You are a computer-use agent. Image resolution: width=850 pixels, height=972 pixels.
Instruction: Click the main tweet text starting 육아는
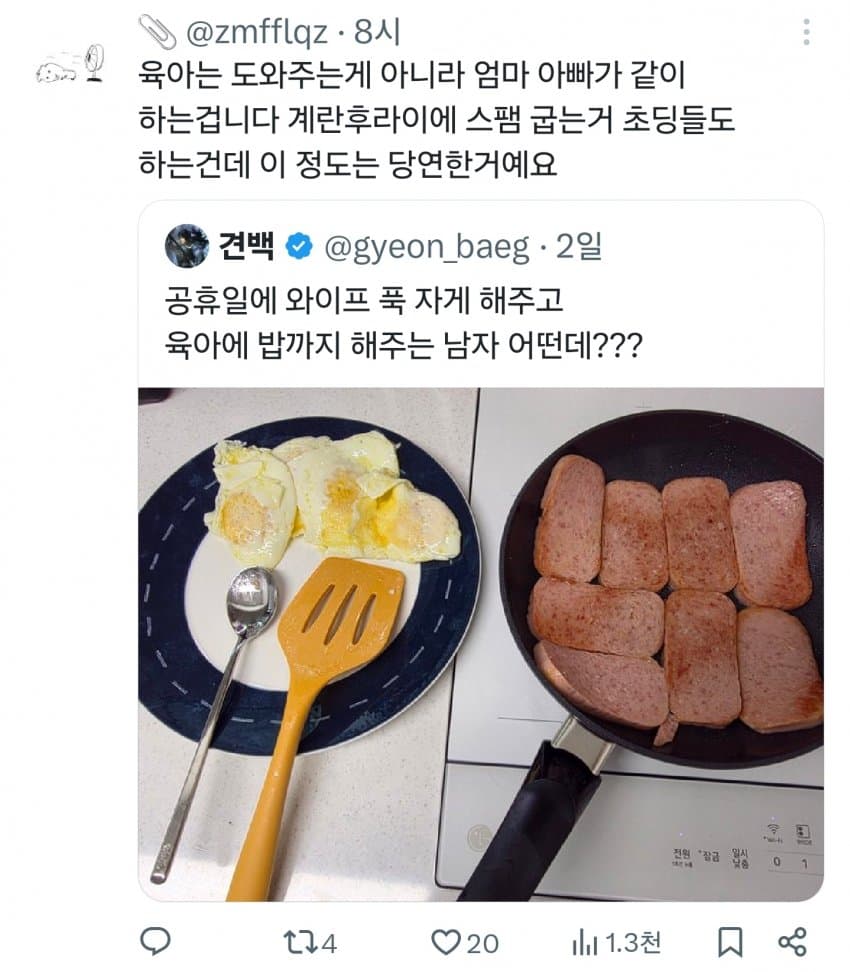coord(438,117)
